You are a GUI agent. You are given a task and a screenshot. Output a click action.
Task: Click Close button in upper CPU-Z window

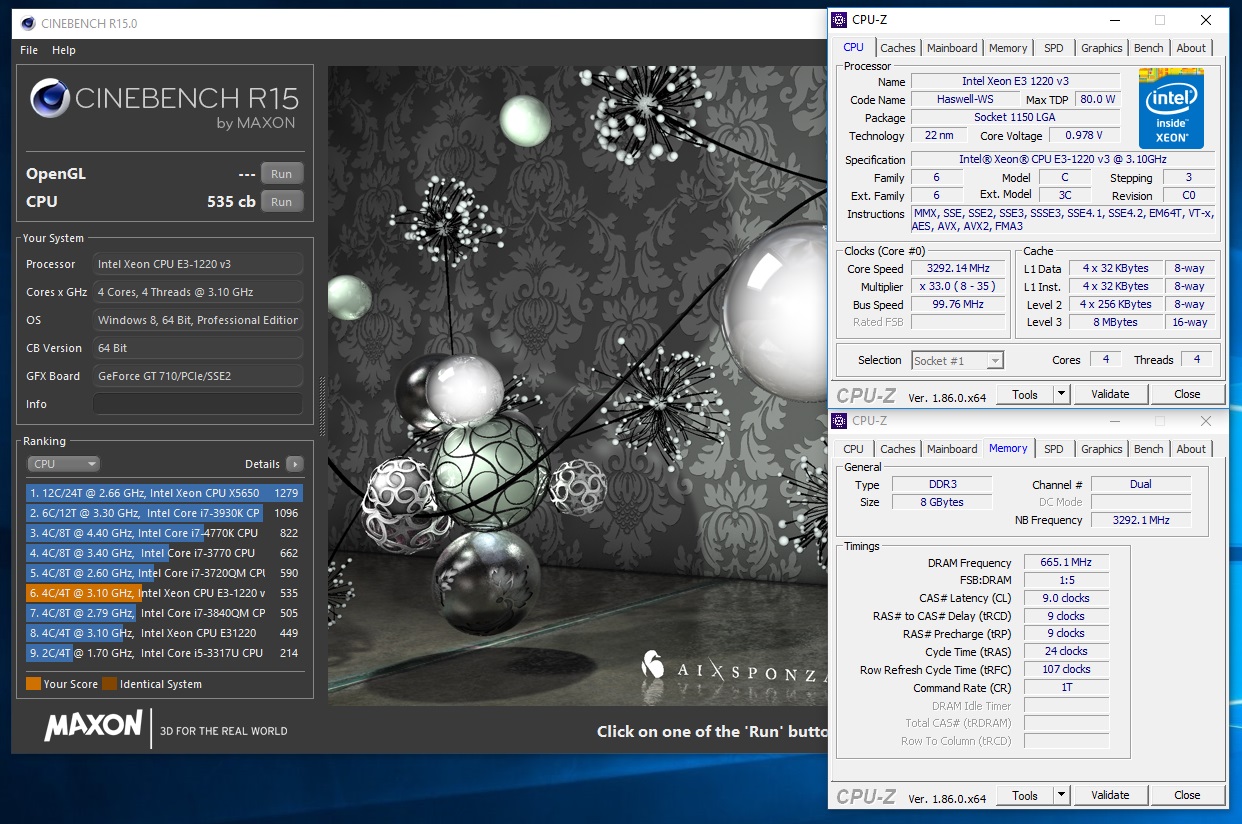point(1187,394)
